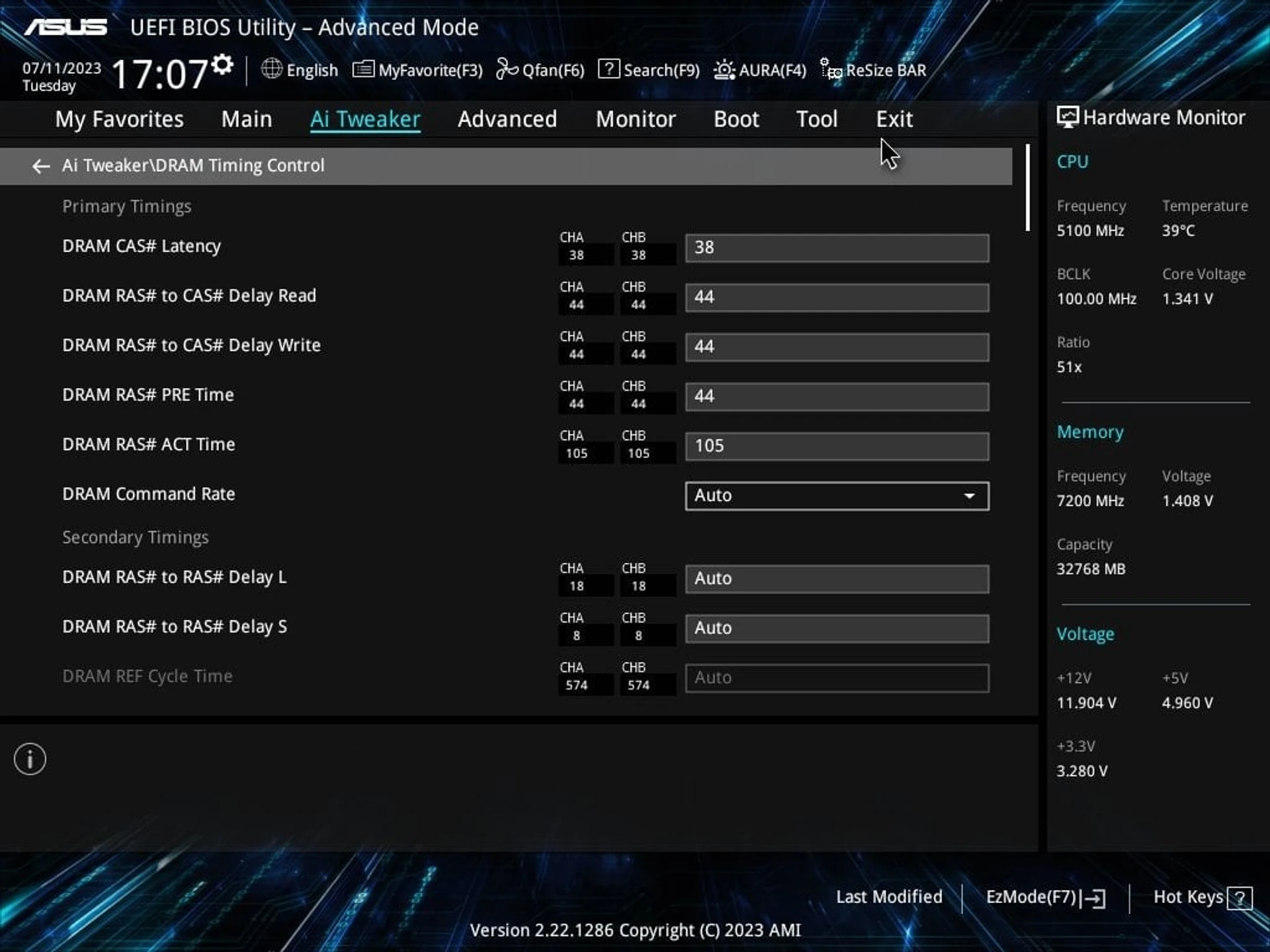Image resolution: width=1270 pixels, height=952 pixels.
Task: Open MyFavorite(F3) list icon
Action: (x=363, y=69)
